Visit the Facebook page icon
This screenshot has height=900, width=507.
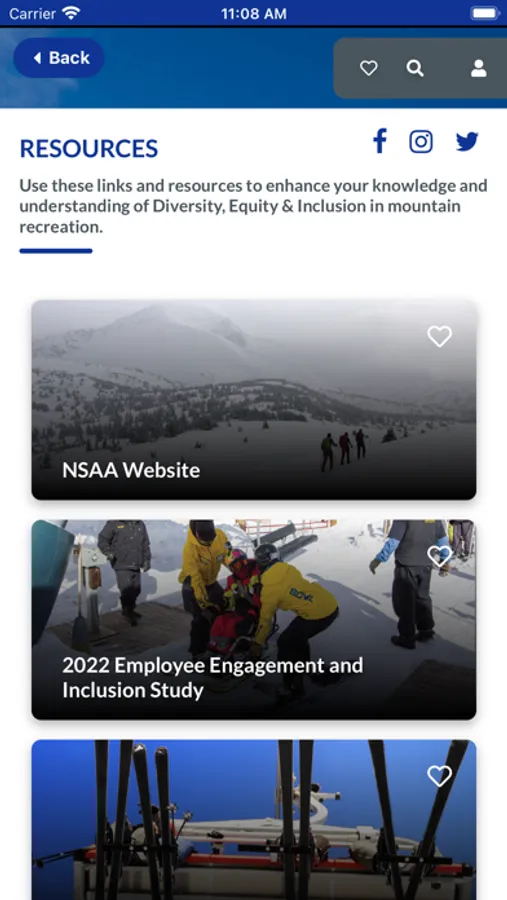[x=380, y=141]
